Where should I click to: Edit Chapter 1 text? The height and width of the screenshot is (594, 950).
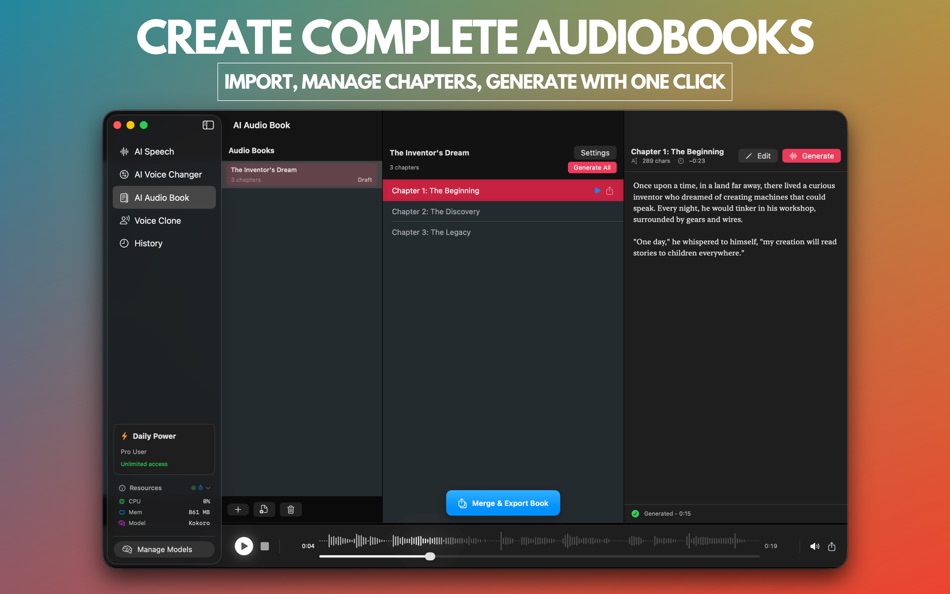pyautogui.click(x=757, y=156)
